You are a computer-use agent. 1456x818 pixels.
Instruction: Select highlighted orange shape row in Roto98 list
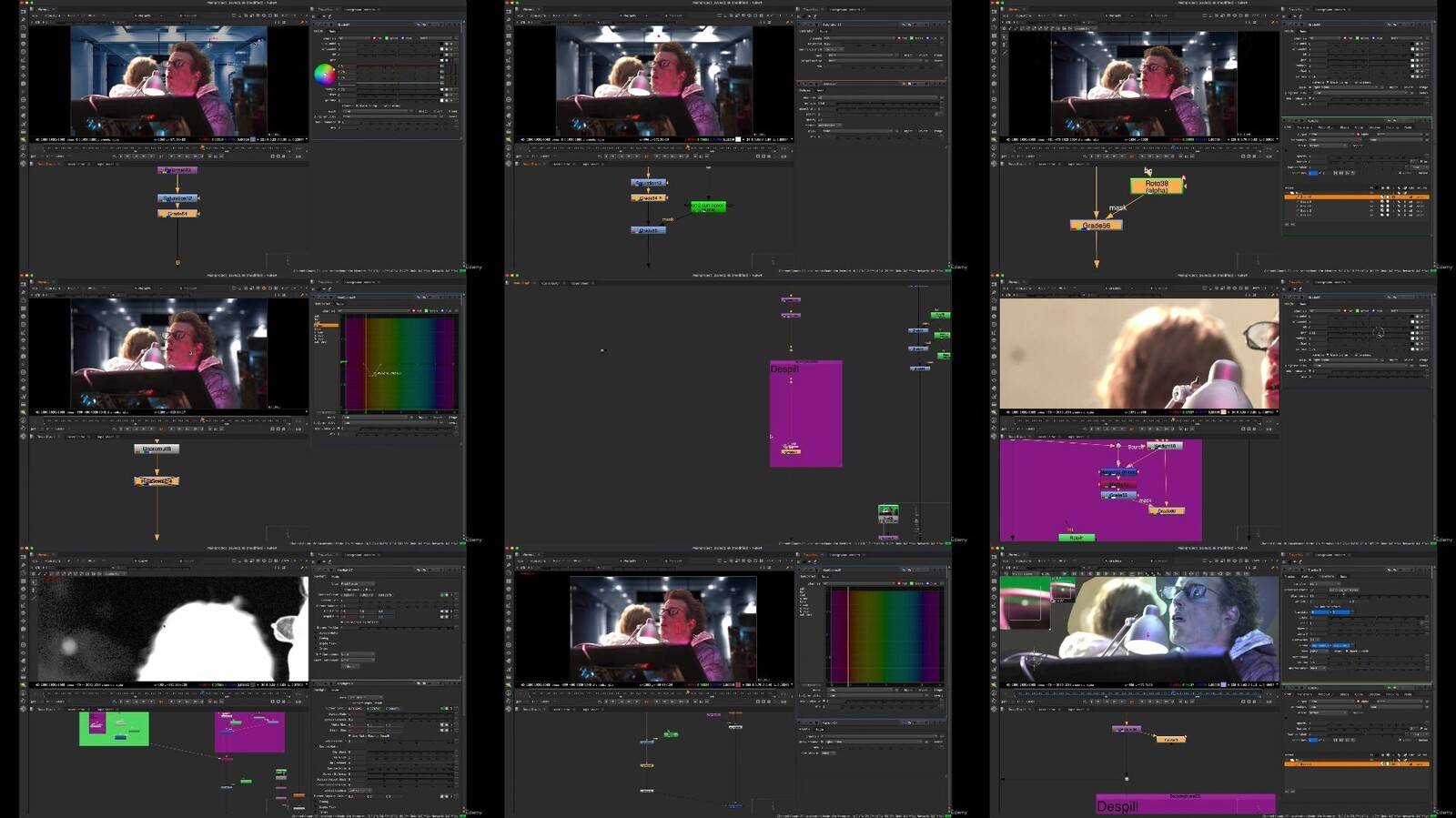[x=1356, y=197]
